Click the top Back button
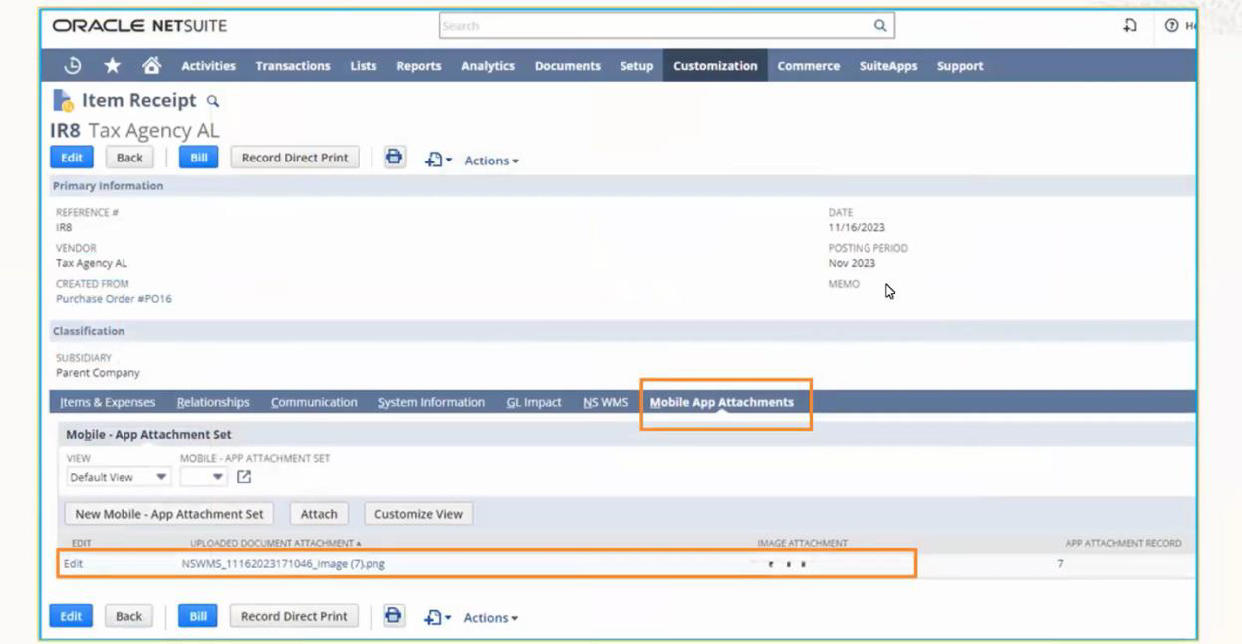The image size is (1242, 644). (x=130, y=157)
